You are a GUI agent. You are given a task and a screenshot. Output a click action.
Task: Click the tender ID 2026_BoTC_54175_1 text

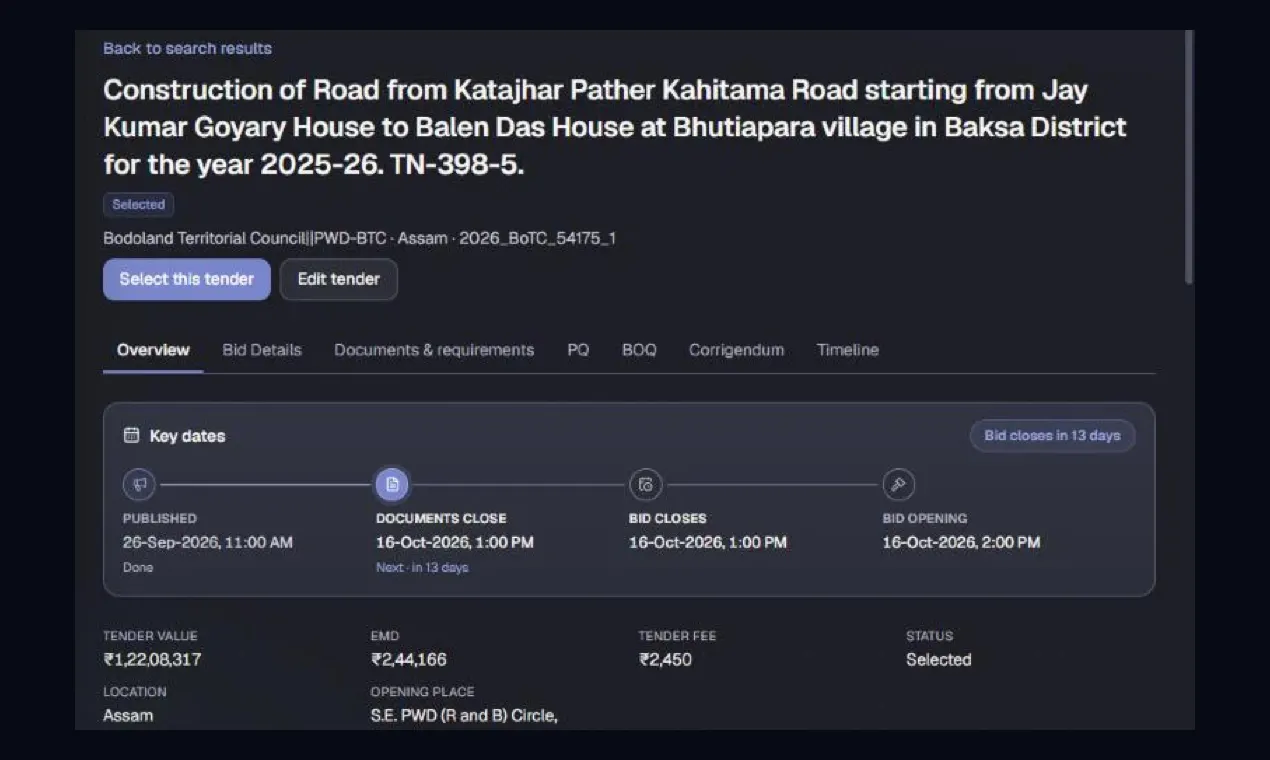click(x=537, y=239)
